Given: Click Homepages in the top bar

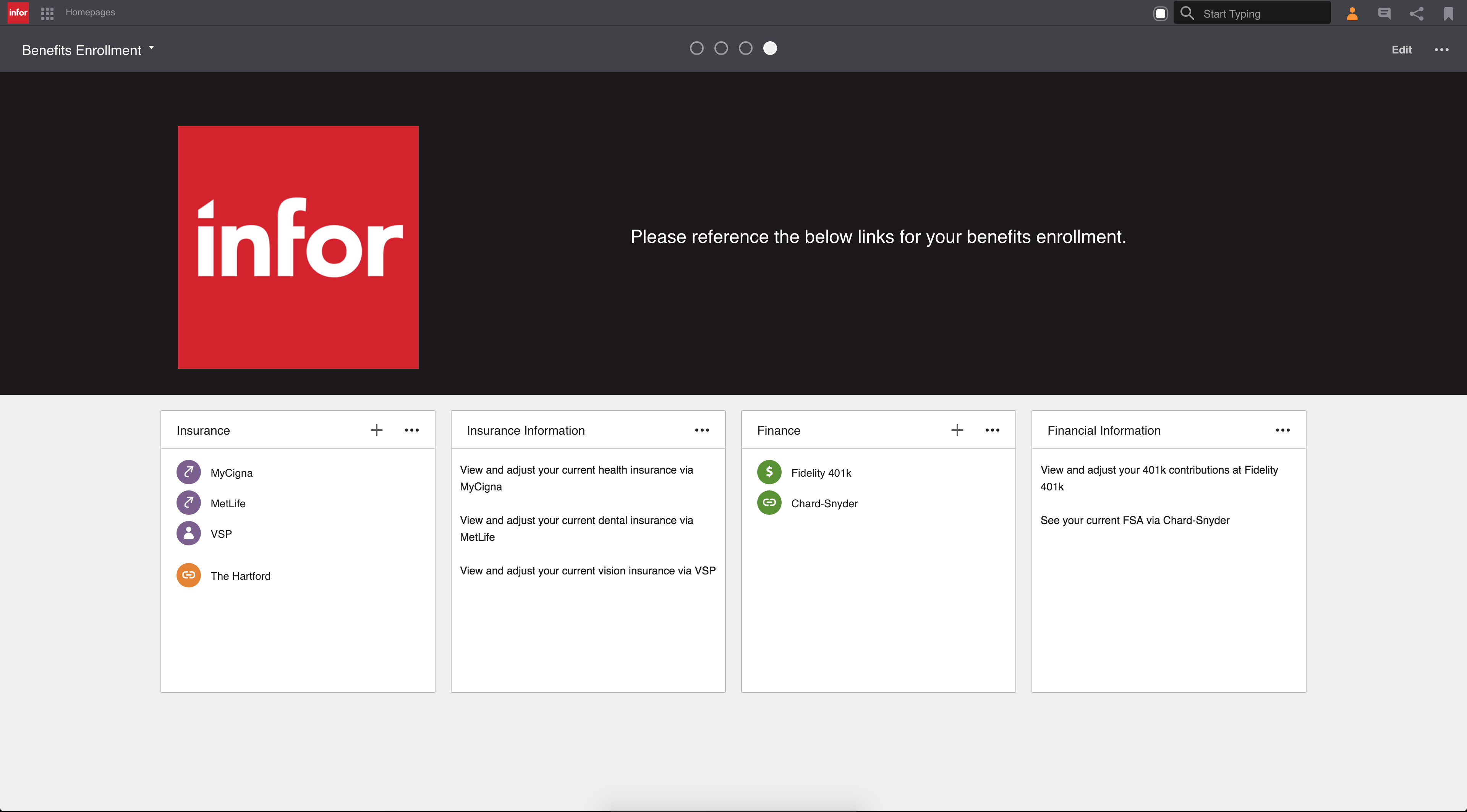Looking at the screenshot, I should 90,13.
